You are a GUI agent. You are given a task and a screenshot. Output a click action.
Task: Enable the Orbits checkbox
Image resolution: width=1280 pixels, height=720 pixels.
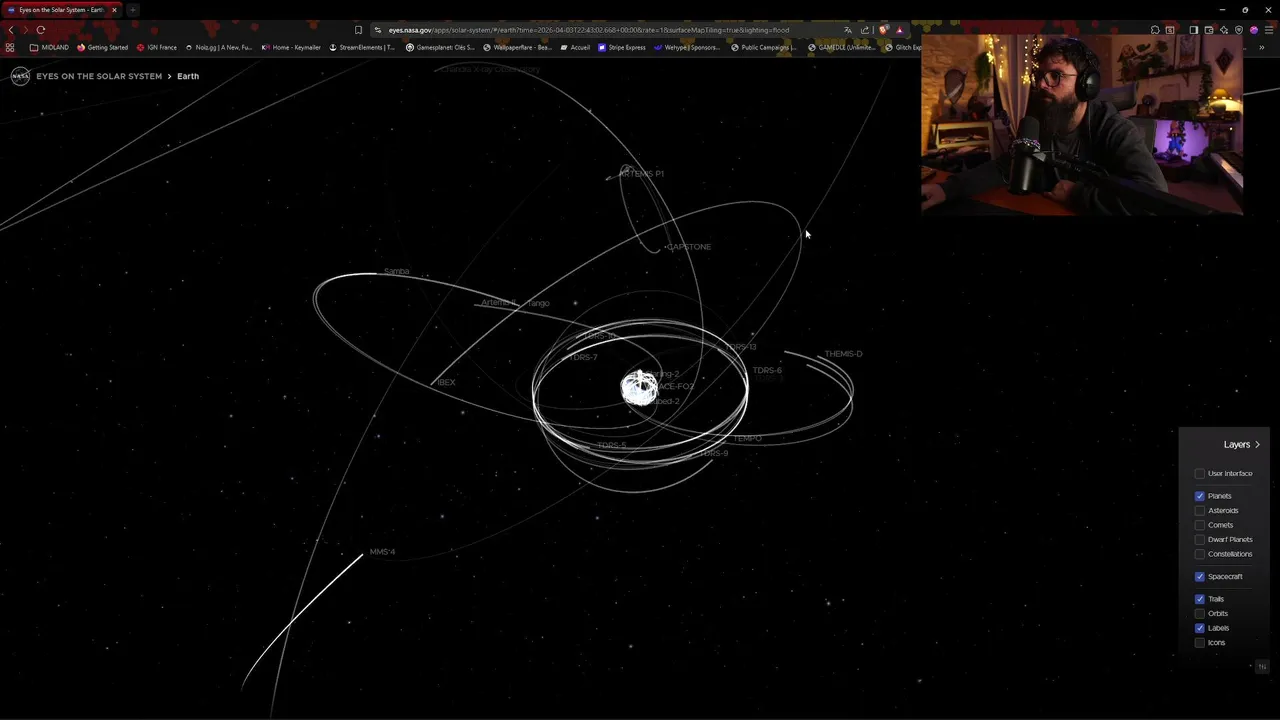(x=1200, y=613)
